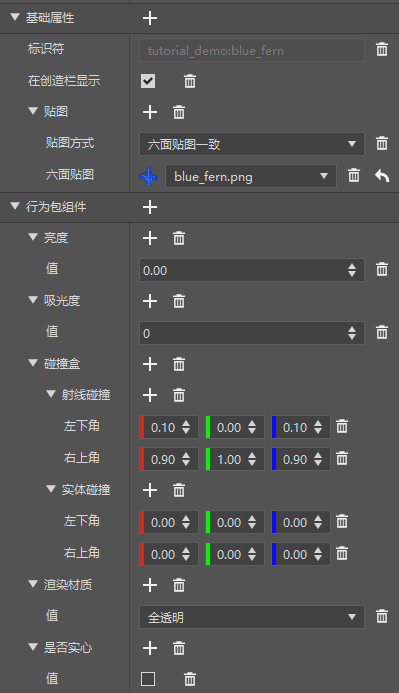Click the blue Z field of 实体碰撞 左下角

click(x=301, y=522)
